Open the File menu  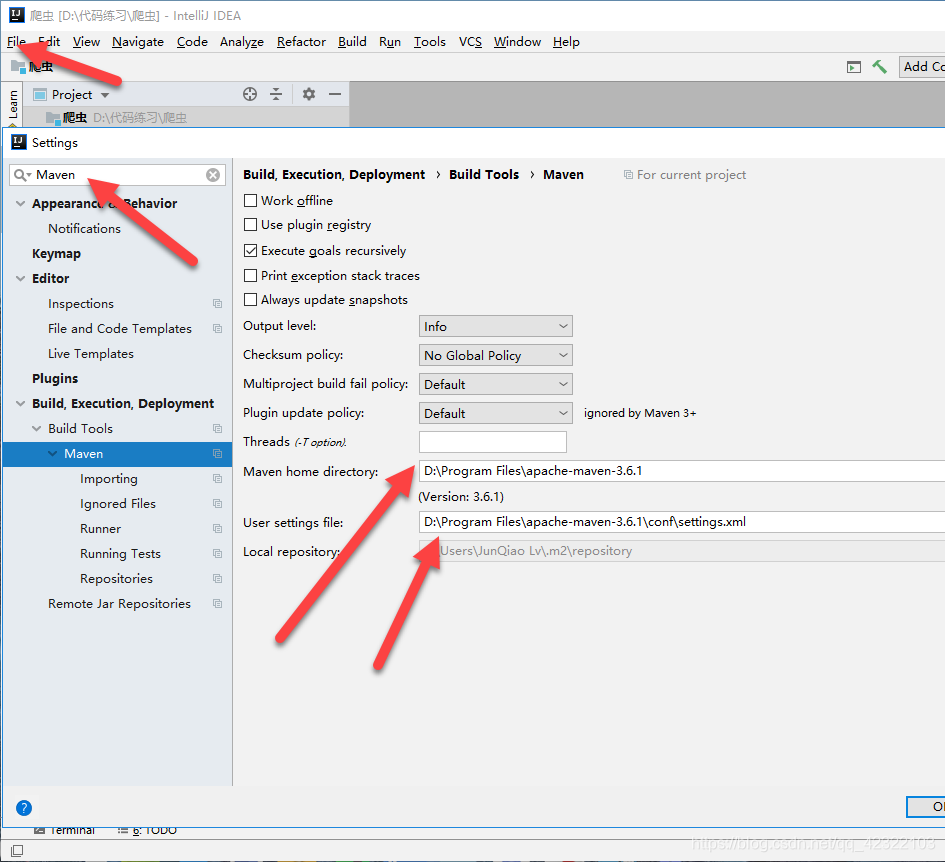(x=16, y=42)
